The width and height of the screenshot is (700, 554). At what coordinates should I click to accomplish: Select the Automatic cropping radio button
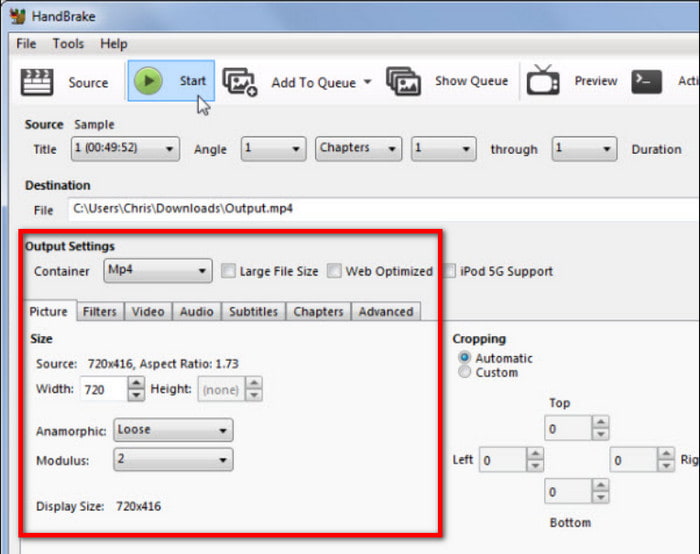(x=464, y=358)
